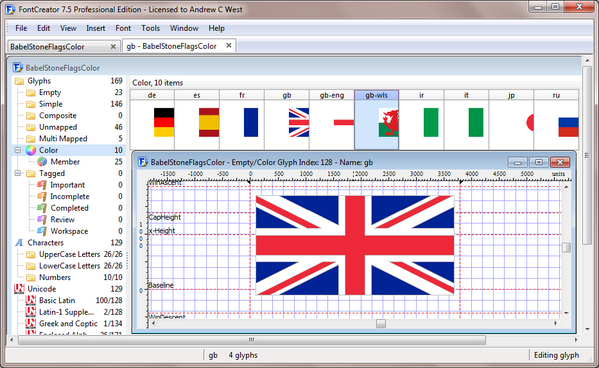This screenshot has height=368, width=599.
Task: Select the Unmapped folder icon
Action: (x=31, y=127)
